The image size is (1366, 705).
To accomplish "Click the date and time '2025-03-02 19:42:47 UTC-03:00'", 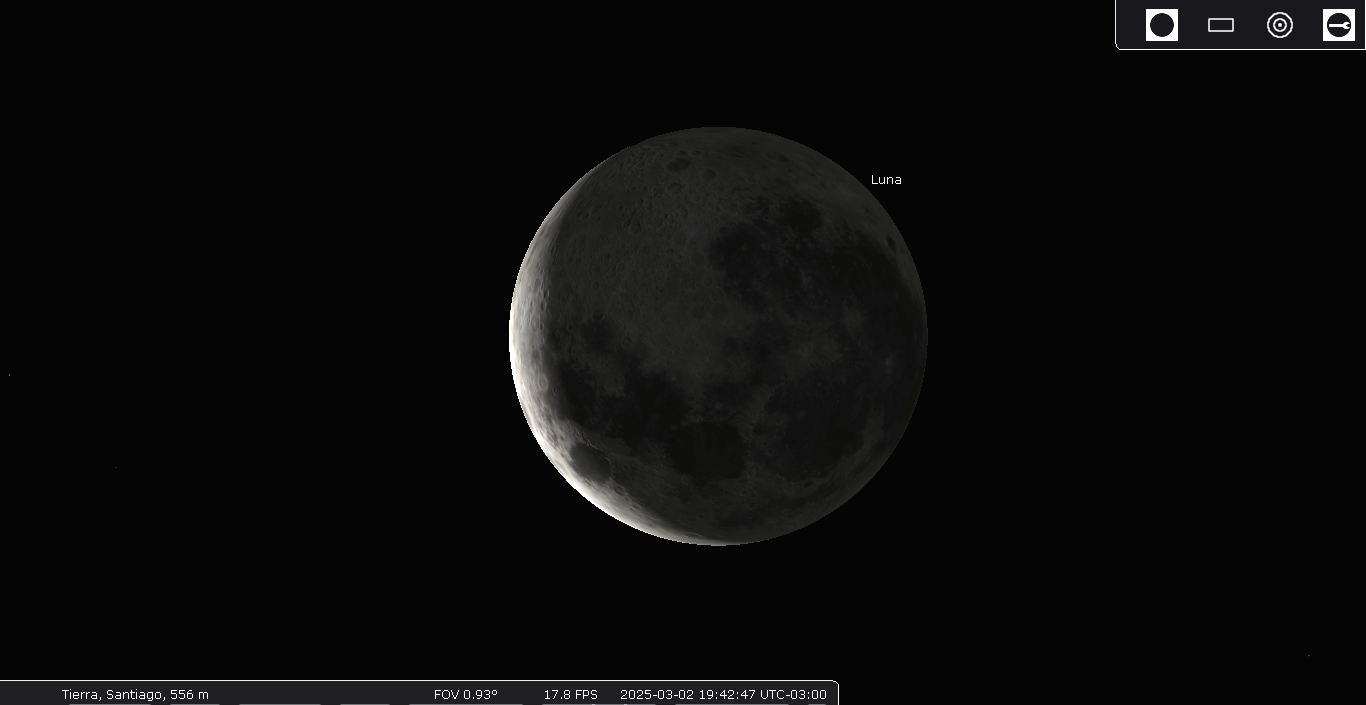I will (x=723, y=694).
